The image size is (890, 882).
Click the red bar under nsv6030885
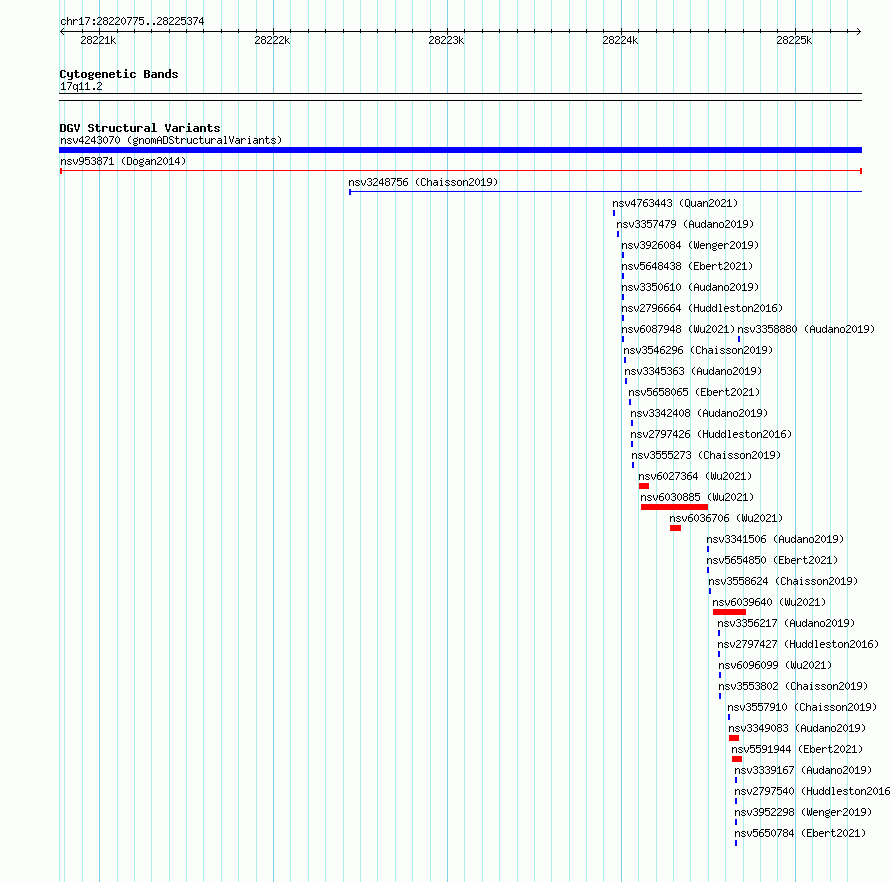point(674,507)
